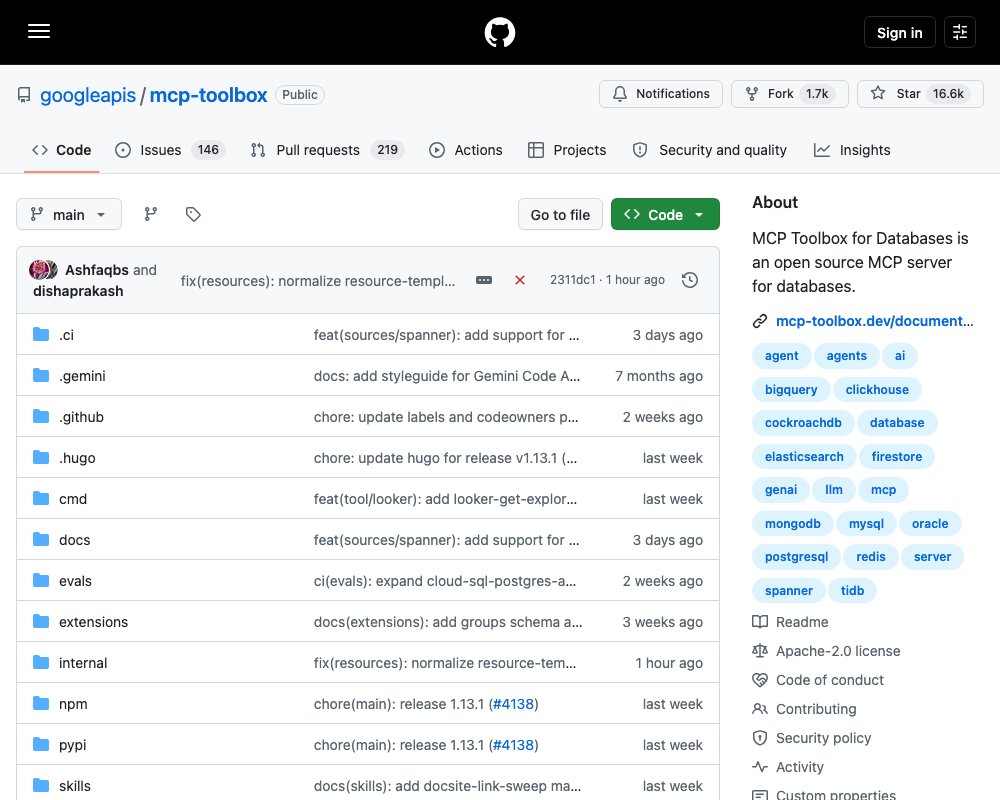This screenshot has width=1000, height=800.
Task: Switch to the Pull requests tab
Action: [327, 150]
